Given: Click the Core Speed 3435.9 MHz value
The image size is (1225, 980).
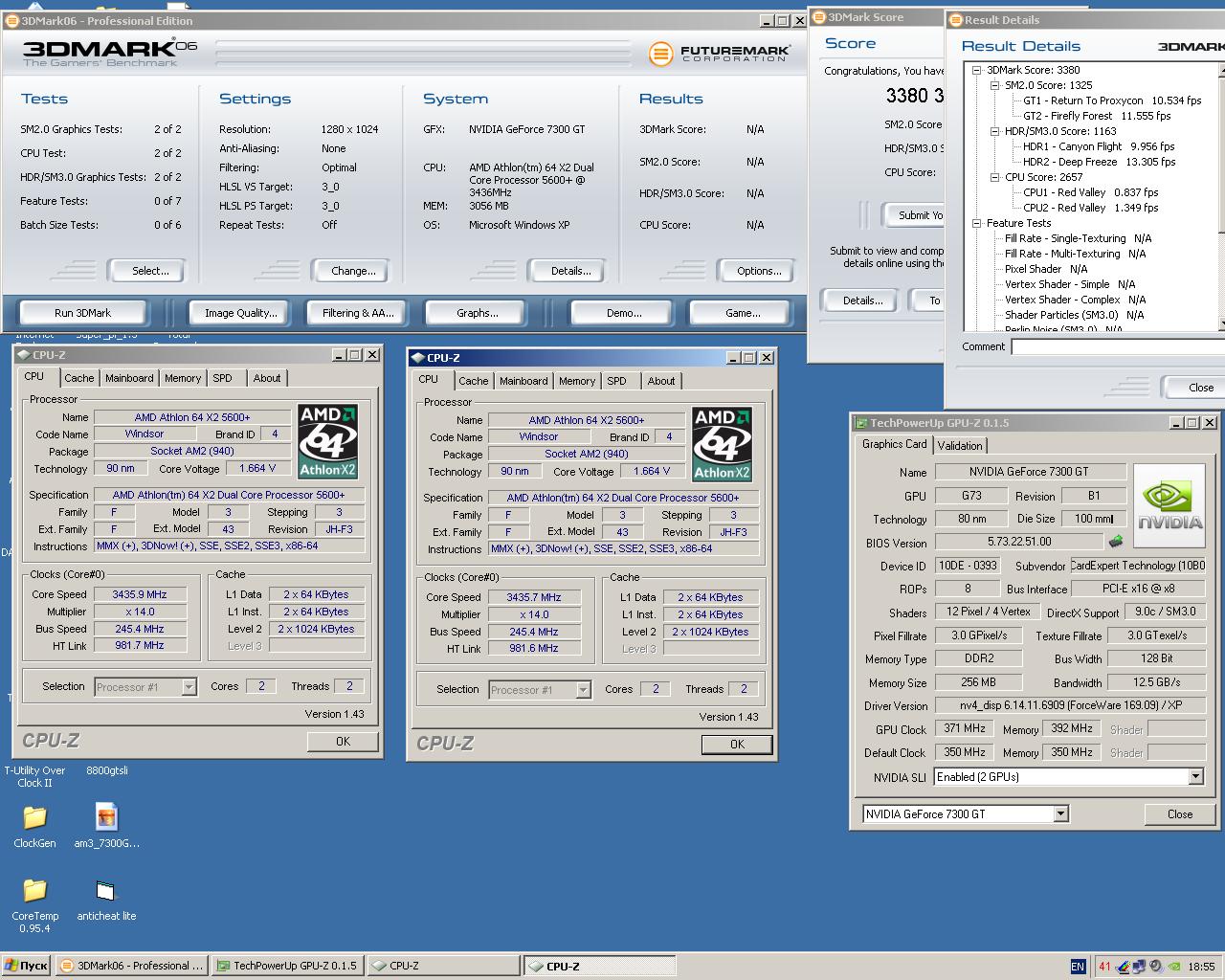Looking at the screenshot, I should point(140,594).
